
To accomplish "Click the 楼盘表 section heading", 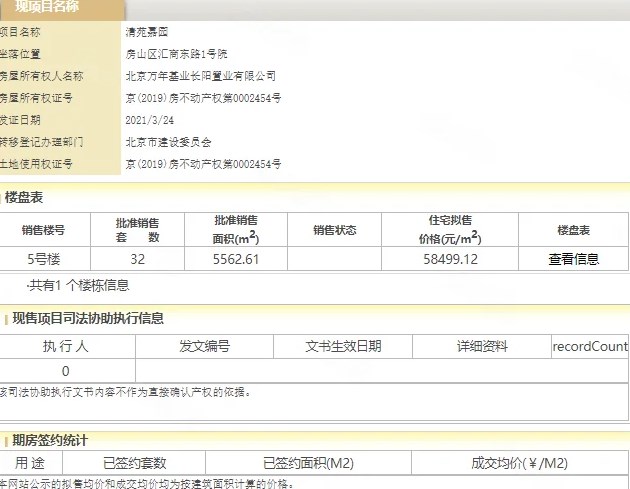I will point(24,198).
